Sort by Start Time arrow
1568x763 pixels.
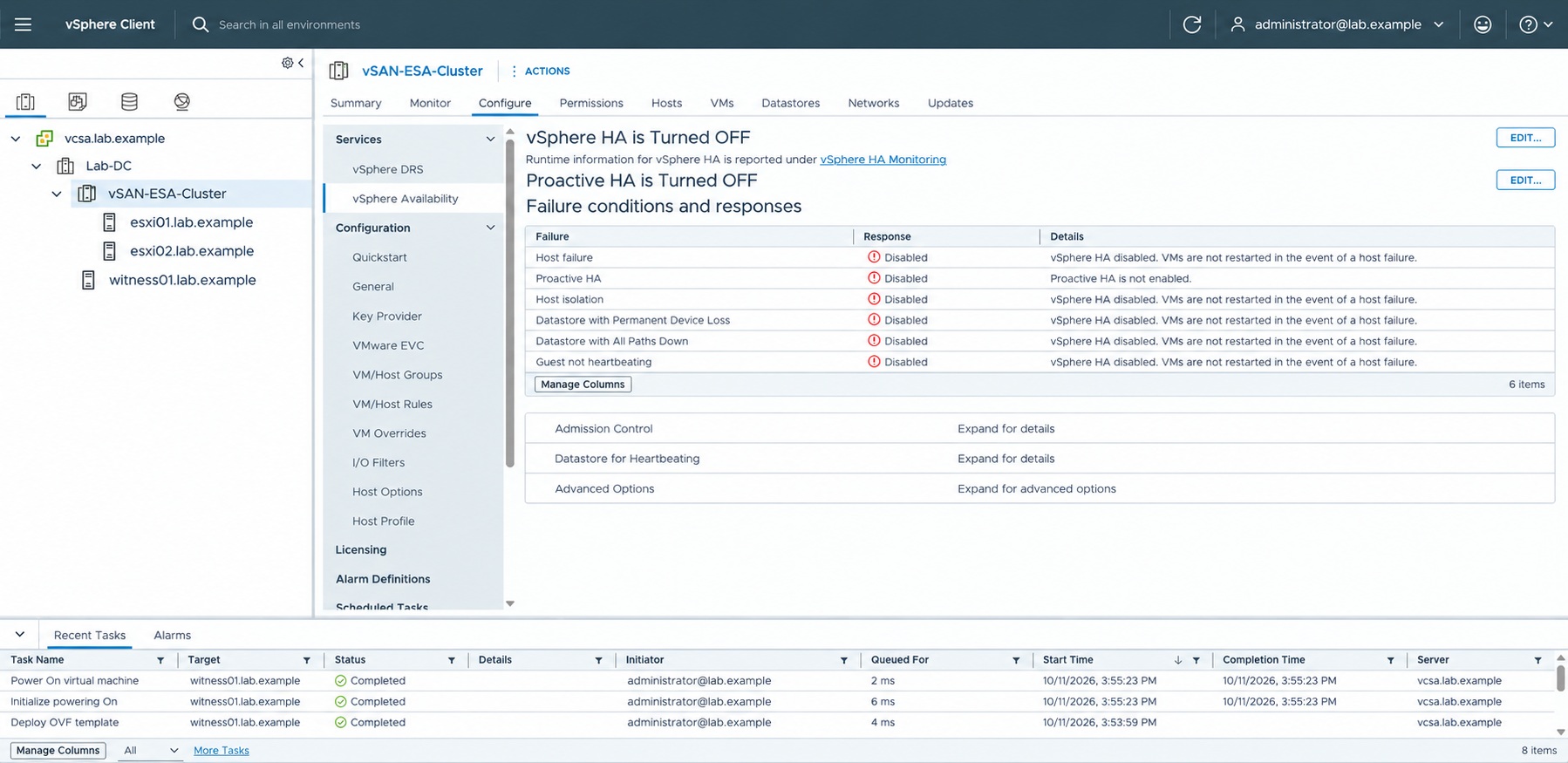pyautogui.click(x=1178, y=660)
